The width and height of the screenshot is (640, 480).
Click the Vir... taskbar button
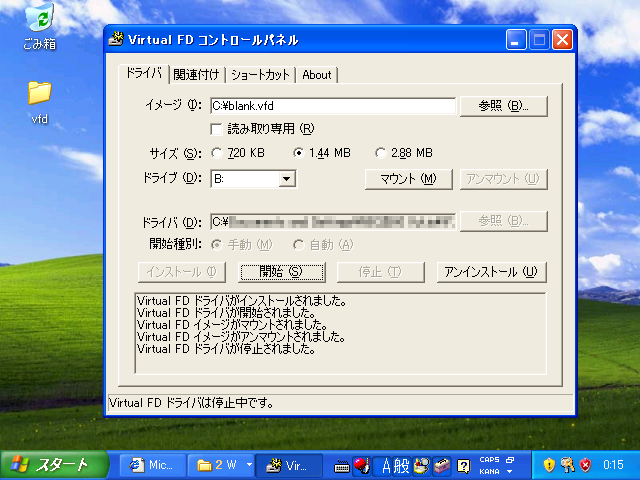(x=289, y=465)
